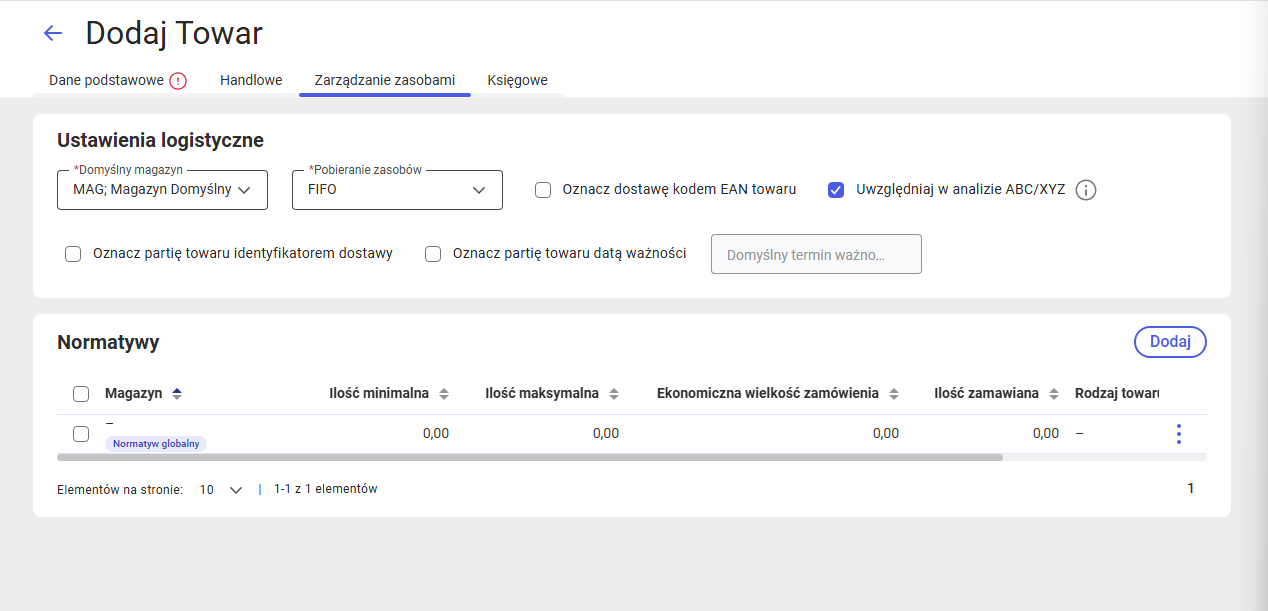
Task: Click the Ilość maksymalna cell 0,00
Action: (x=606, y=434)
